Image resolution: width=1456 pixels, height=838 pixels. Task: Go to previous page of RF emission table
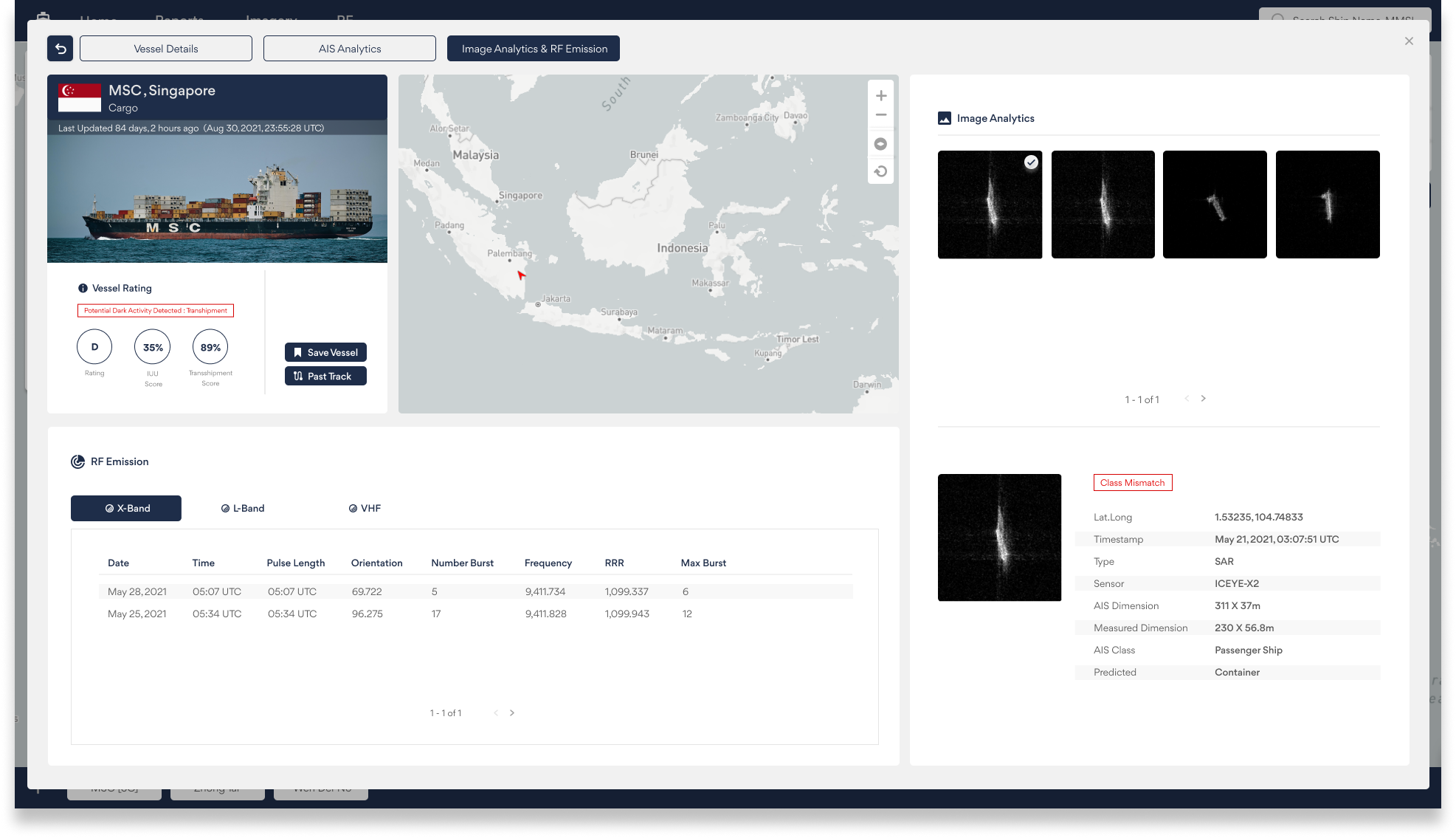[496, 712]
